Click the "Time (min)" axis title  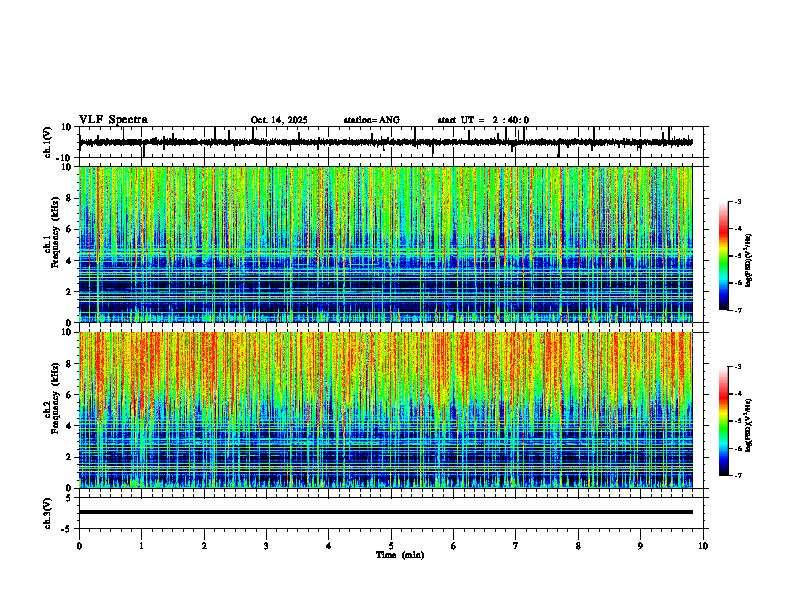click(x=400, y=555)
